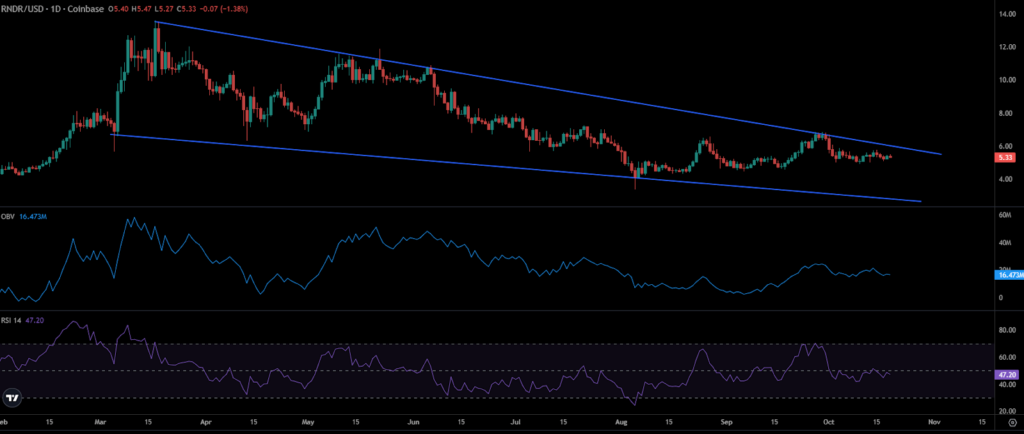Click the change value −0.07 (−1.38%)
This screenshot has width=1024, height=434.
[224, 9]
